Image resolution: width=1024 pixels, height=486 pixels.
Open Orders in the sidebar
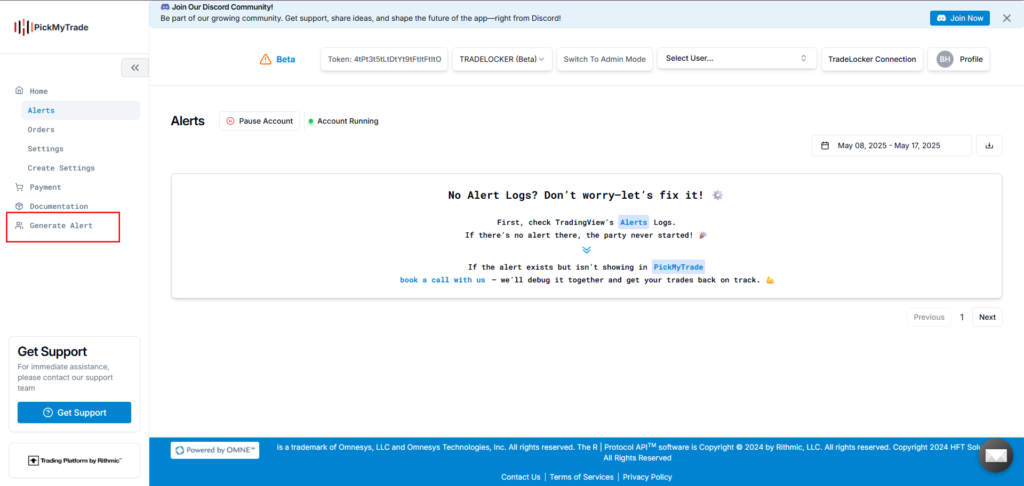point(41,129)
